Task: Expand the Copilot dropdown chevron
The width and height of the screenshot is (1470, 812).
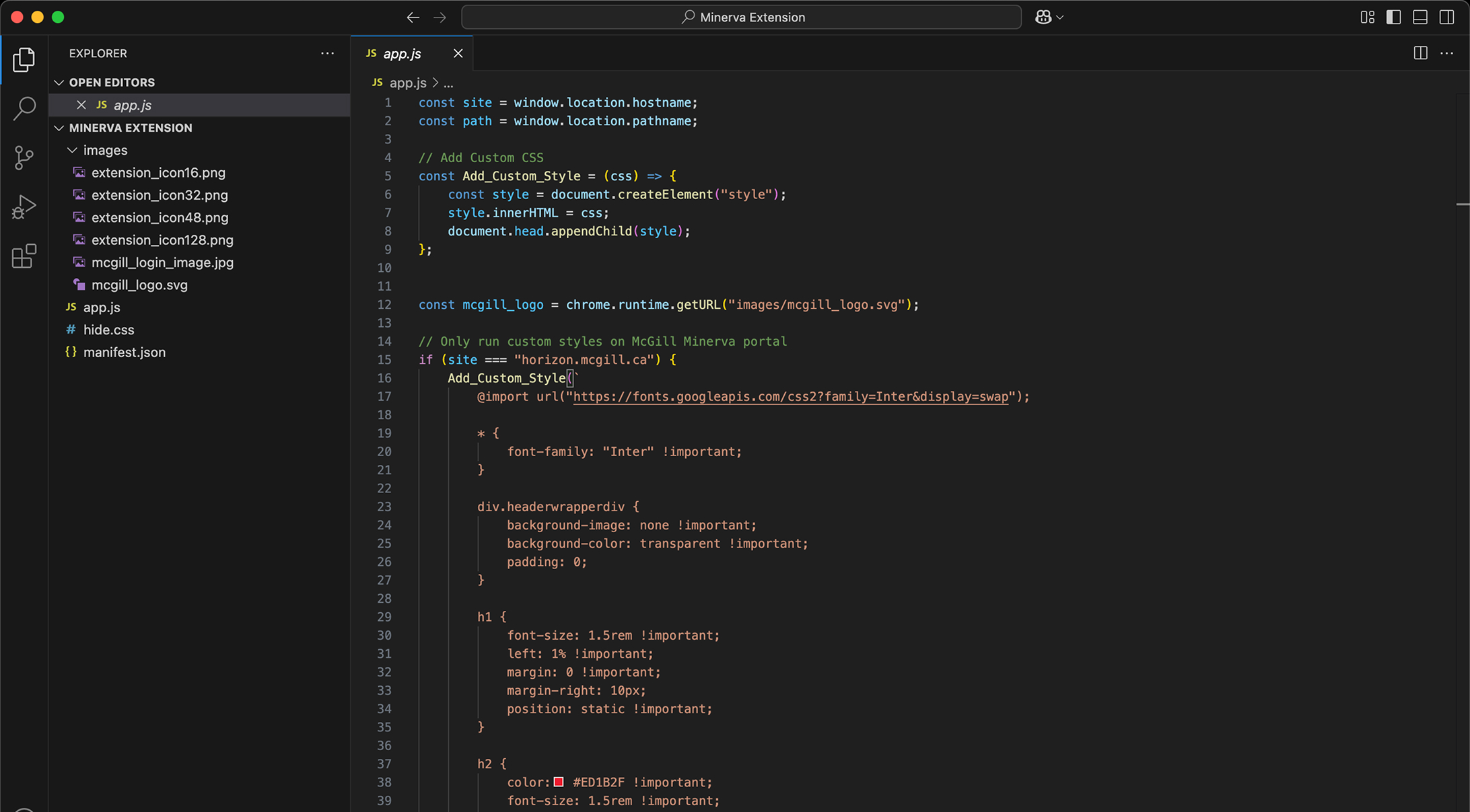Action: (x=1060, y=17)
